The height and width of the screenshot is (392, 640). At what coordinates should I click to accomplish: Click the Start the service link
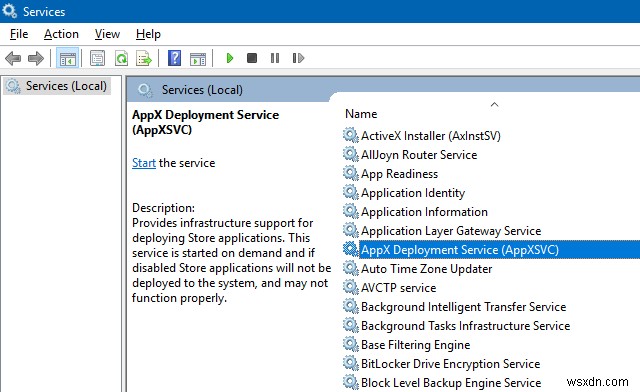144,163
